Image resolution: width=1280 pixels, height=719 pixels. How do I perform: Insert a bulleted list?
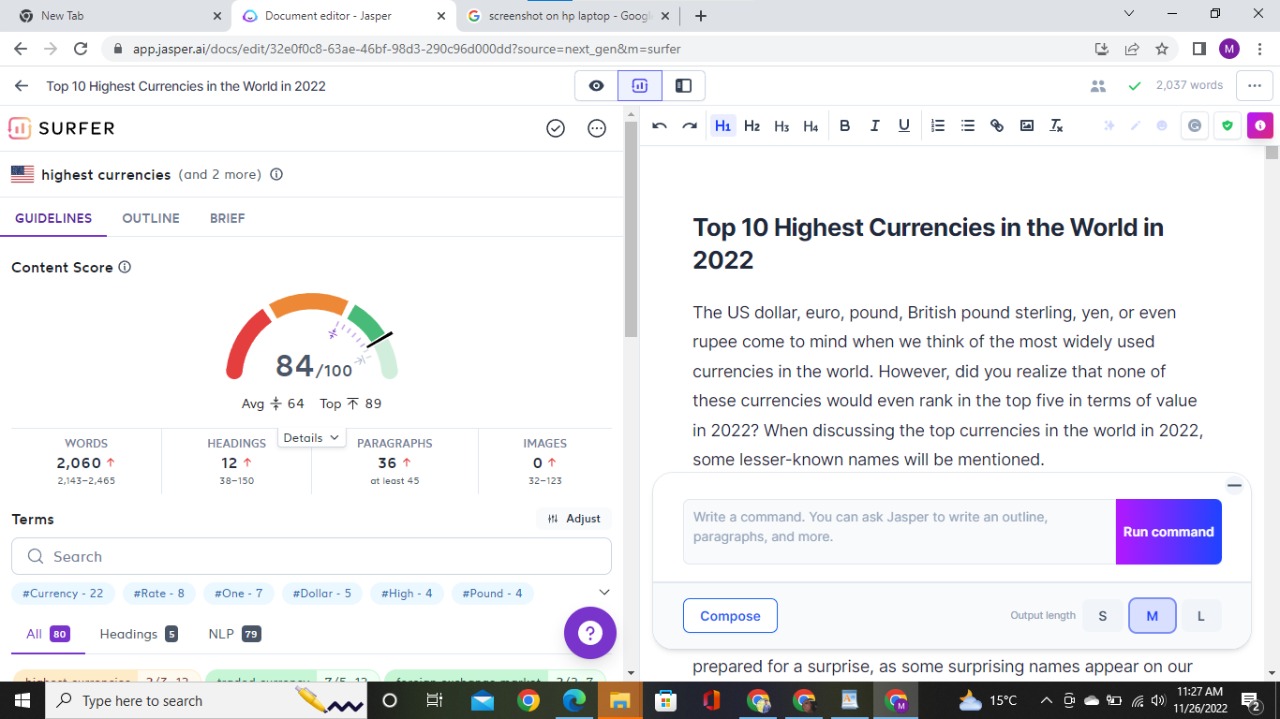pos(967,126)
